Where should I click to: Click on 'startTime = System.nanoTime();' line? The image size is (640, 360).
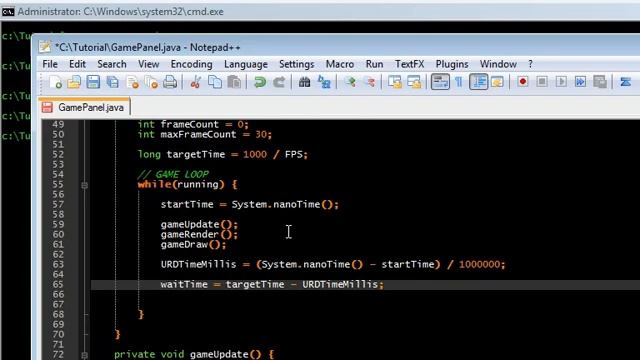pyautogui.click(x=249, y=204)
